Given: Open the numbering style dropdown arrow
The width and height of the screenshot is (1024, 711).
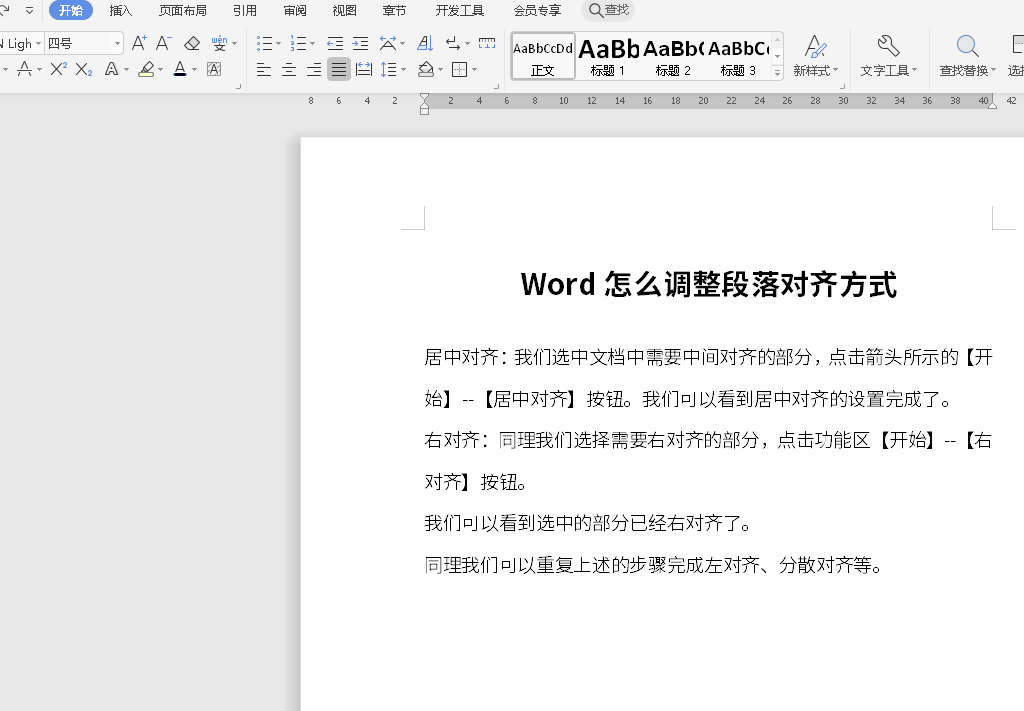Looking at the screenshot, I should 313,44.
